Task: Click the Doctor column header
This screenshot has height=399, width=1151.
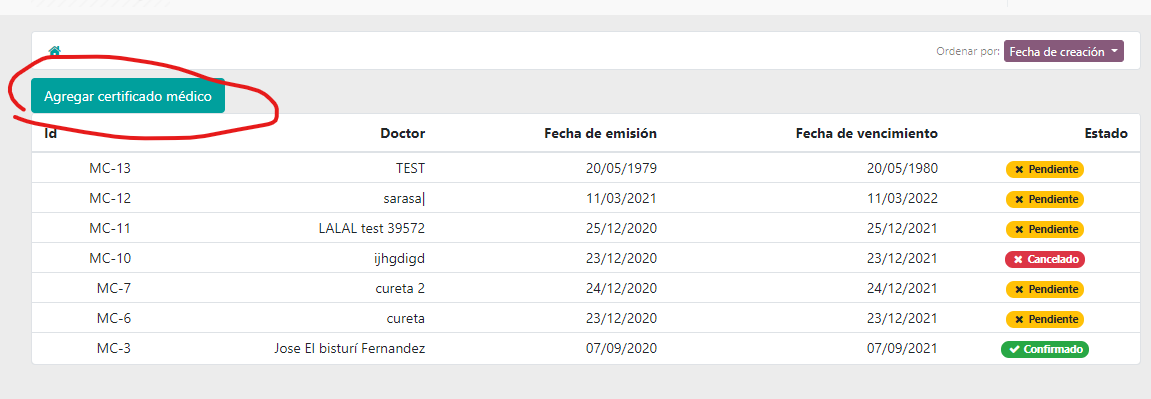Action: [x=402, y=133]
